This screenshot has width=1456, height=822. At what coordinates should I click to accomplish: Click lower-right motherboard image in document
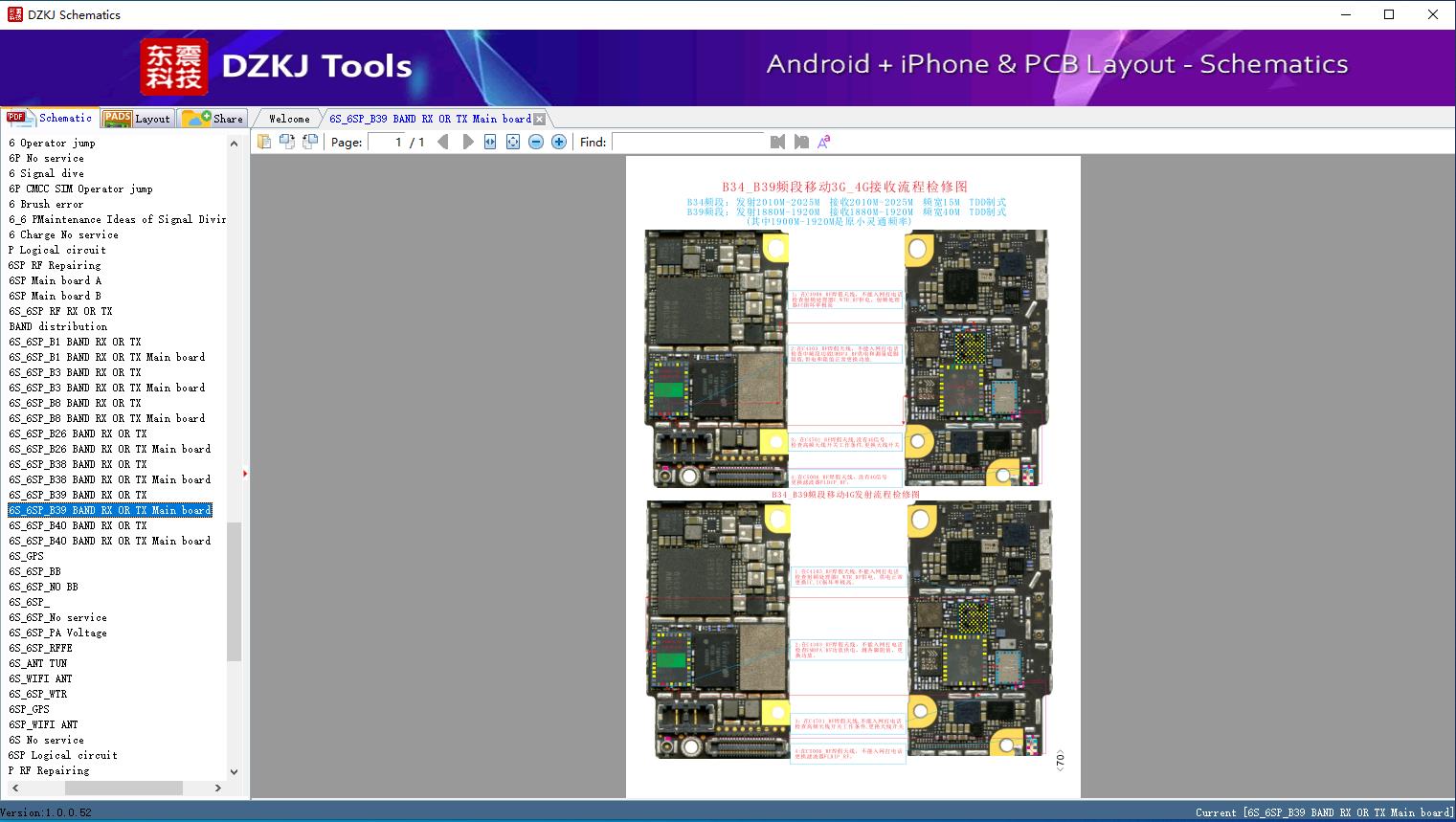[x=978, y=628]
